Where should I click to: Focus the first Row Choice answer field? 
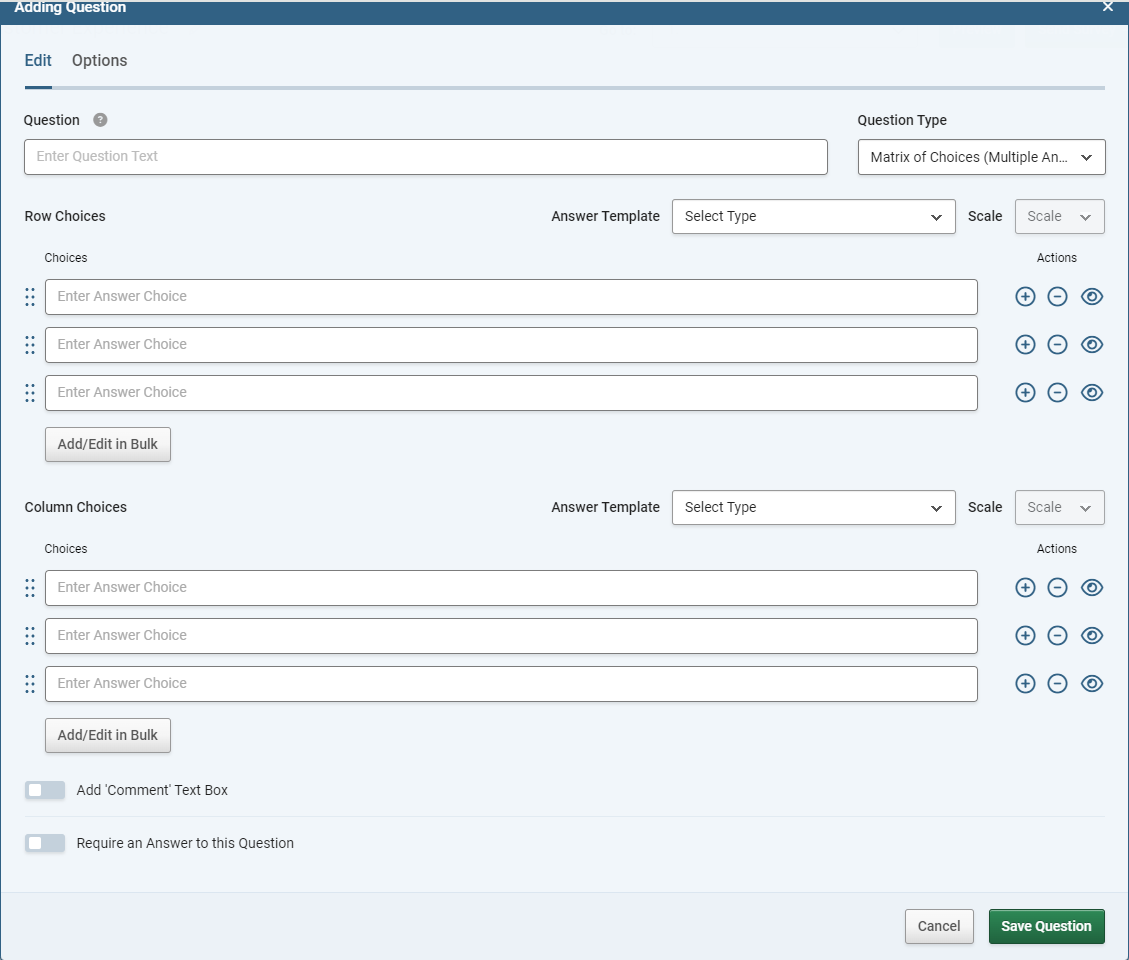511,297
